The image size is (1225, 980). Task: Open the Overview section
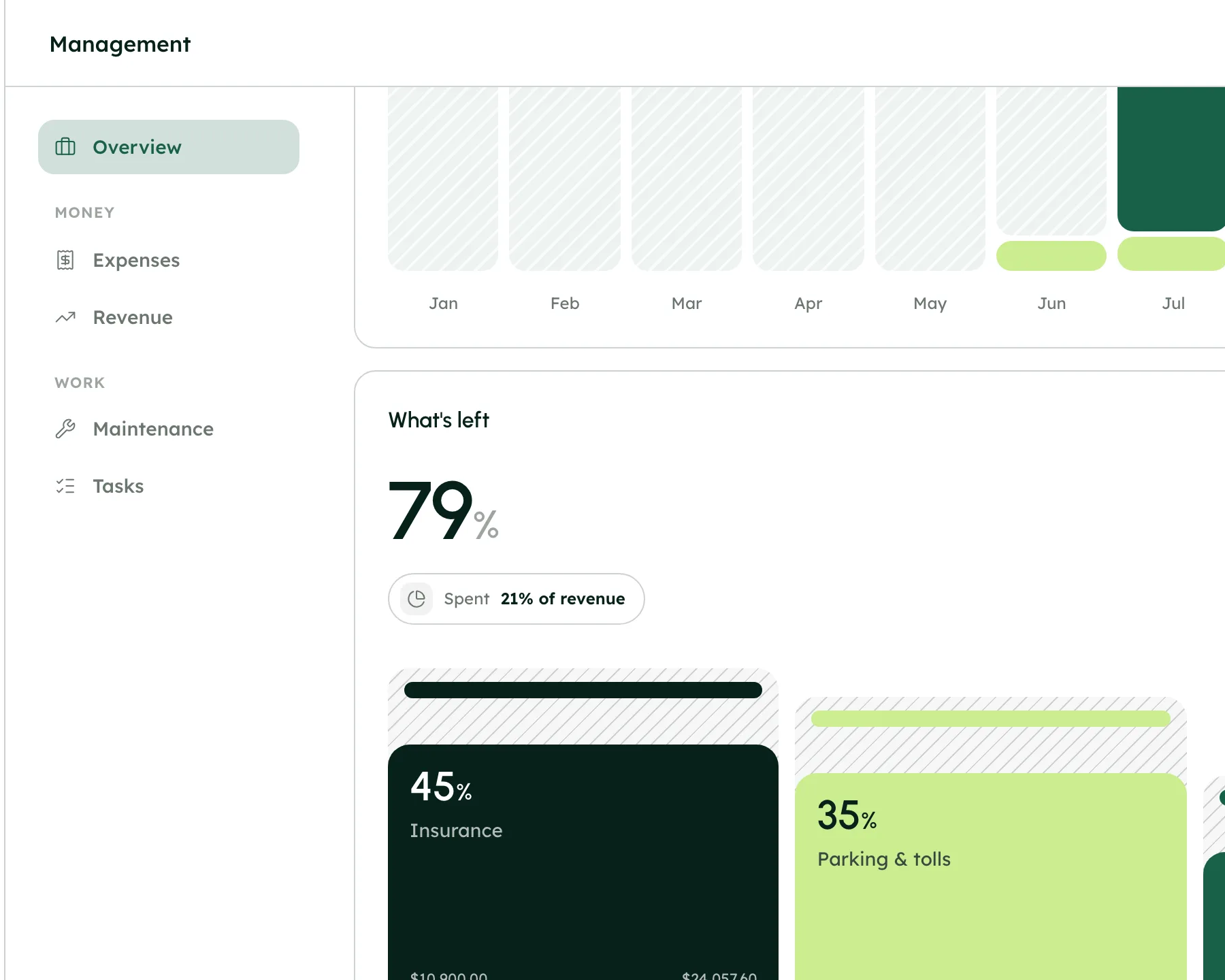[169, 147]
